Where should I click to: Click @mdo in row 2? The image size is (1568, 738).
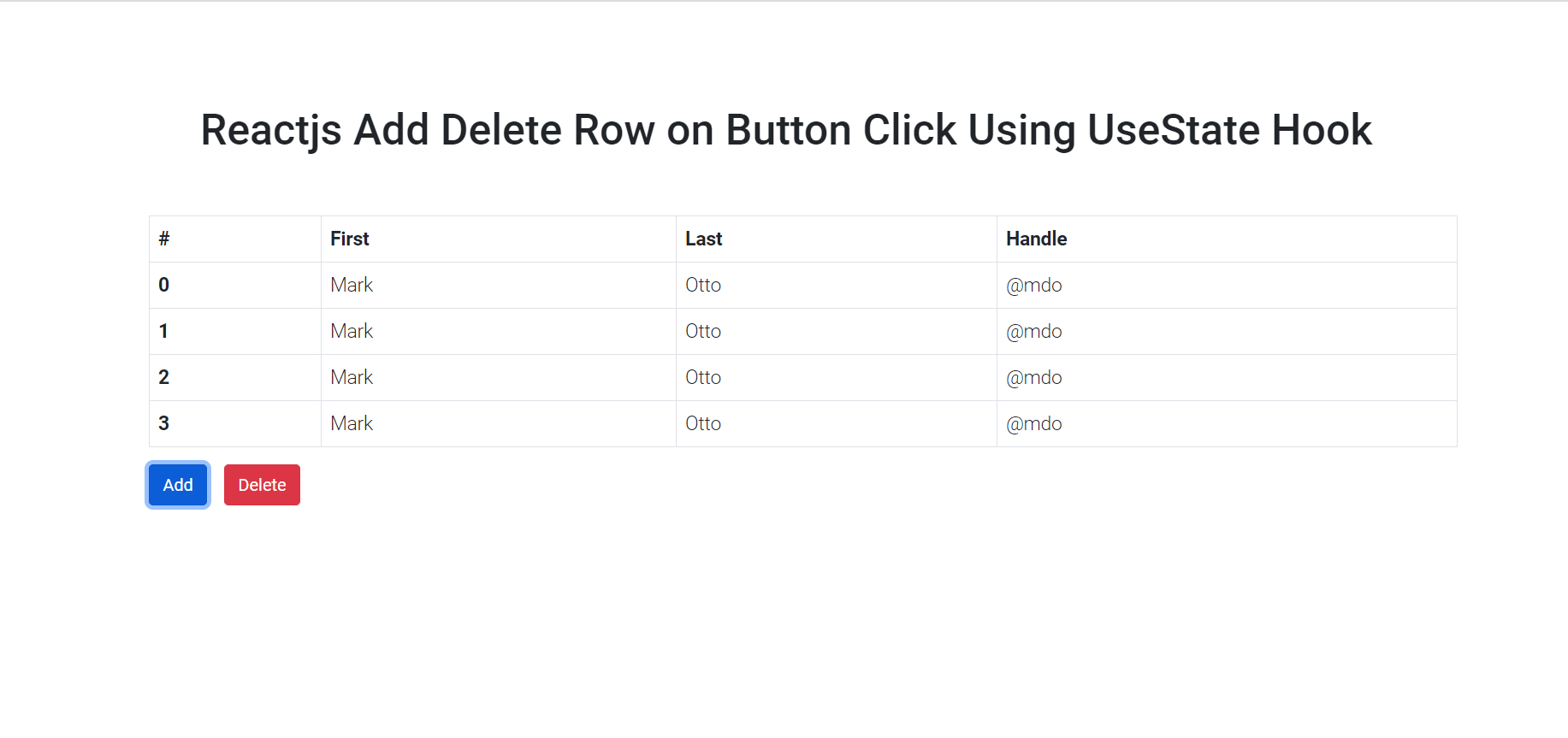pyautogui.click(x=1033, y=377)
